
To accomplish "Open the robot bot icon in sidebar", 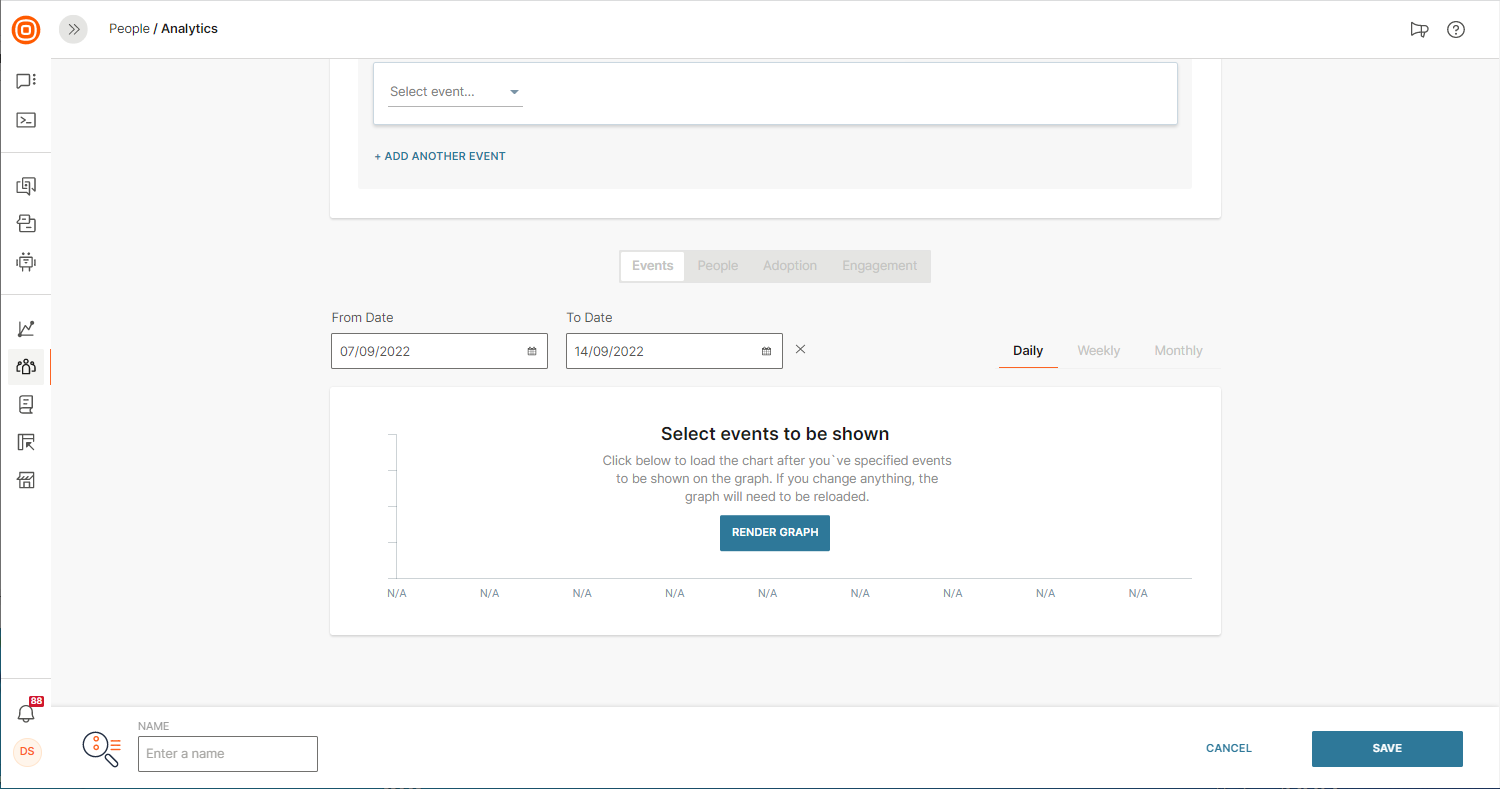I will click(x=26, y=262).
